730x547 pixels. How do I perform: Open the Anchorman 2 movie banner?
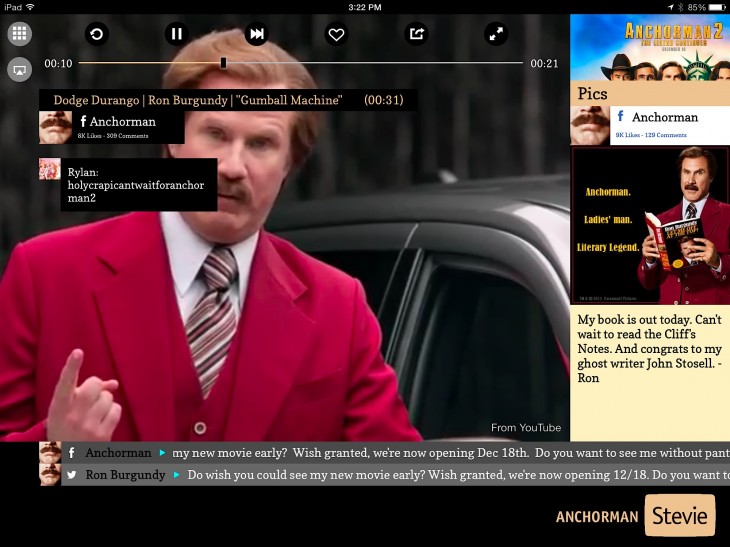point(650,47)
